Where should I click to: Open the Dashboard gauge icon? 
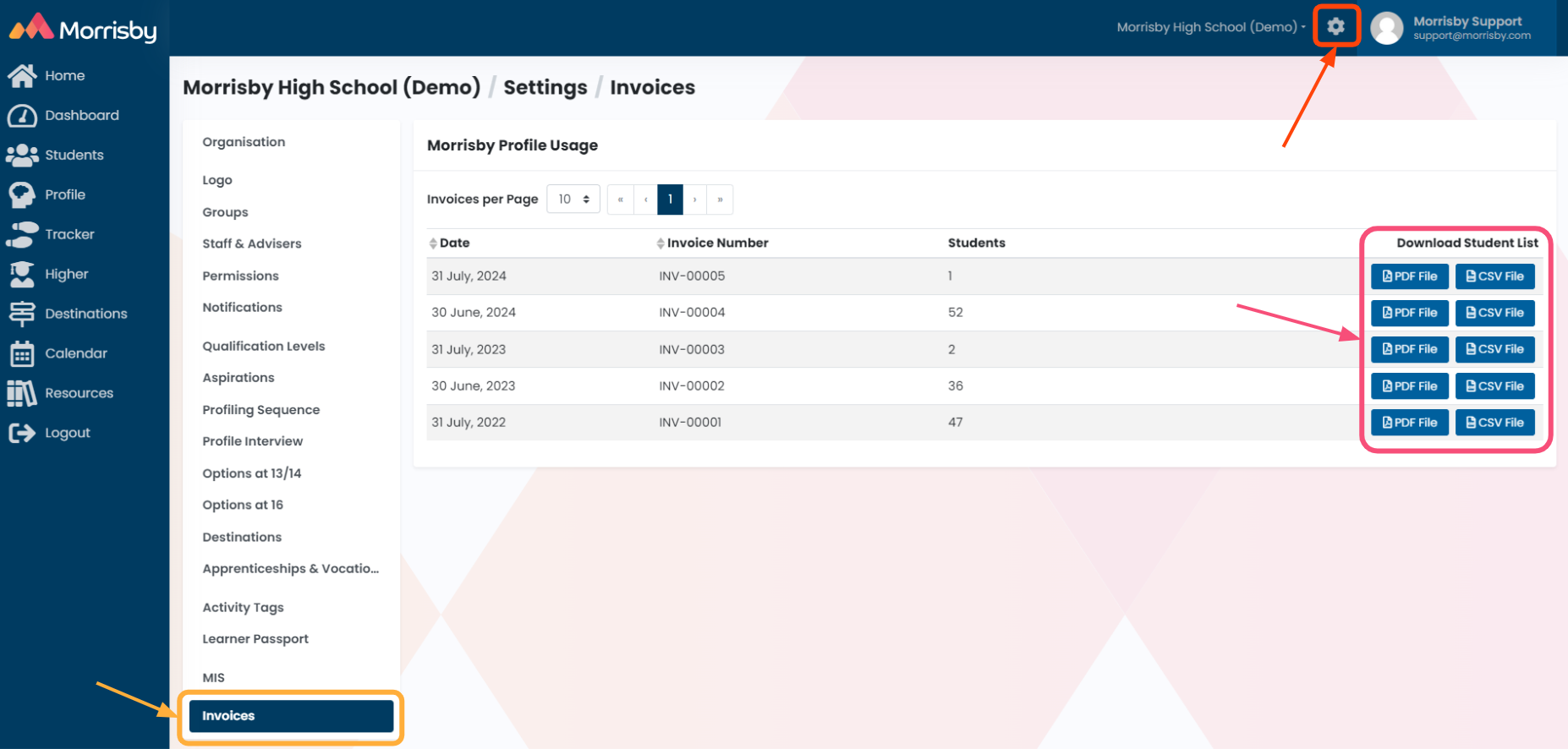22,116
